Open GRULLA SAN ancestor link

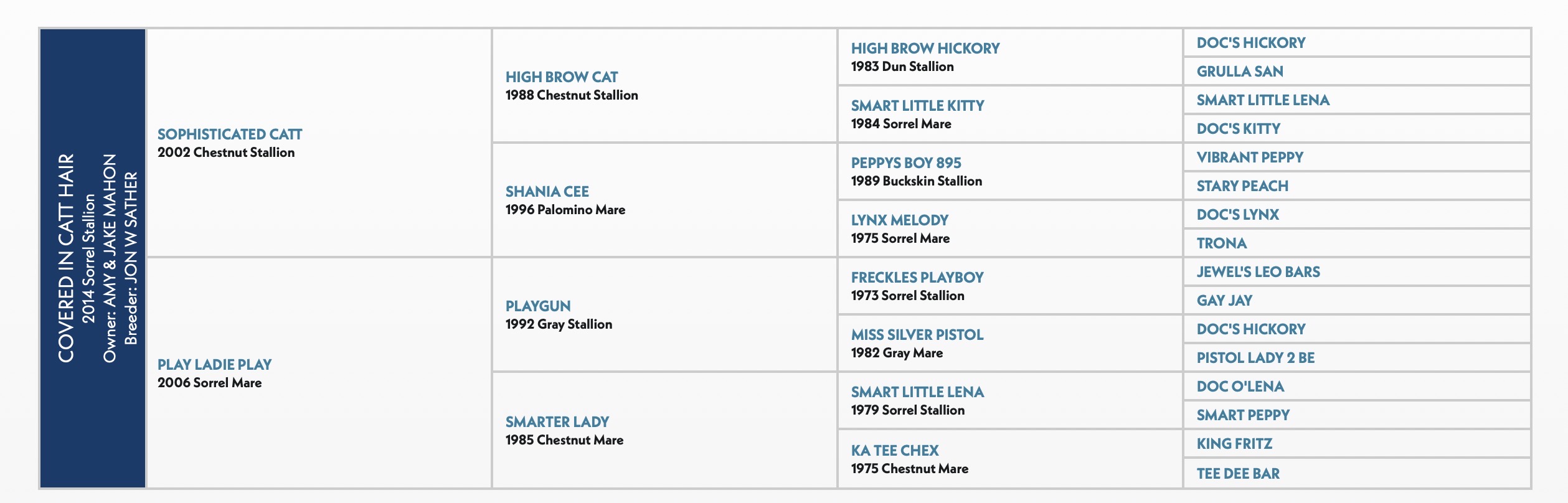click(x=1240, y=72)
